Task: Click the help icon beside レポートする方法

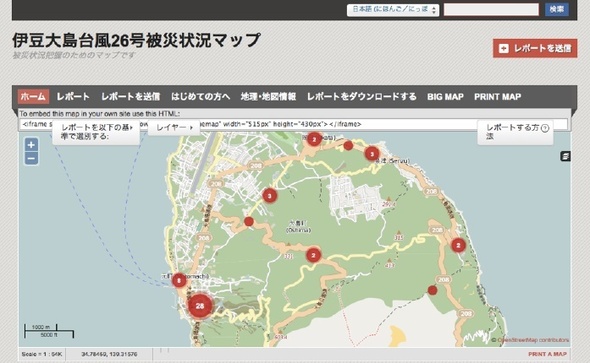Action: 545,128
